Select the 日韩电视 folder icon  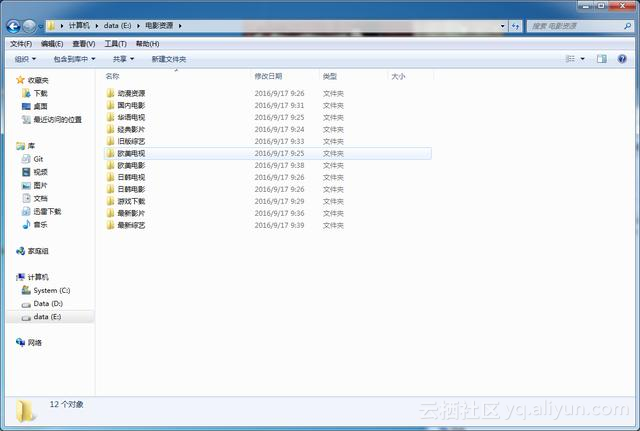click(110, 177)
